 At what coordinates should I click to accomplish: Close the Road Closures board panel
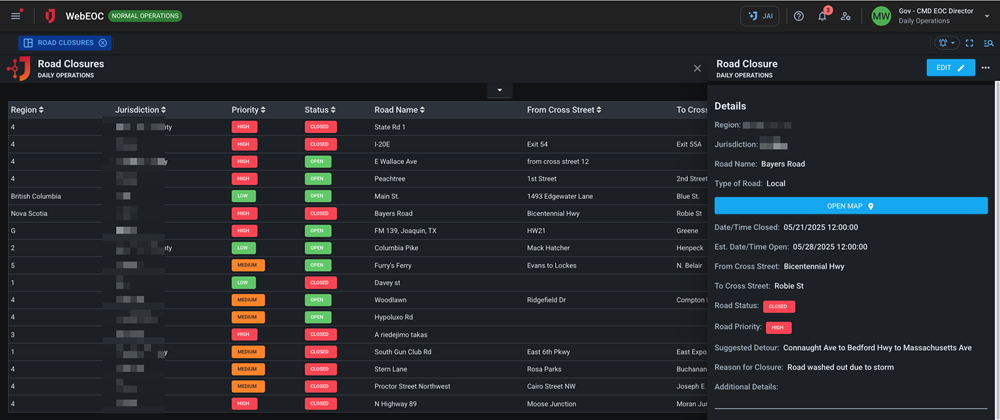click(x=697, y=68)
